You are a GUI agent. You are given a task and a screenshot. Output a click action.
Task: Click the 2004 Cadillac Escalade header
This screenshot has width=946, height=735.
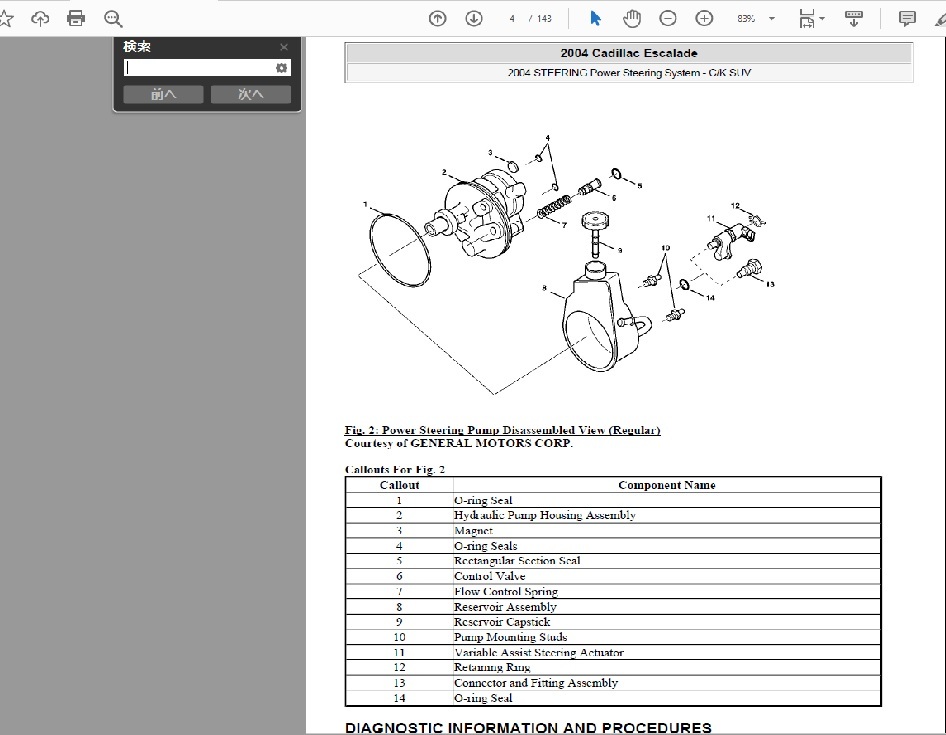tap(629, 53)
